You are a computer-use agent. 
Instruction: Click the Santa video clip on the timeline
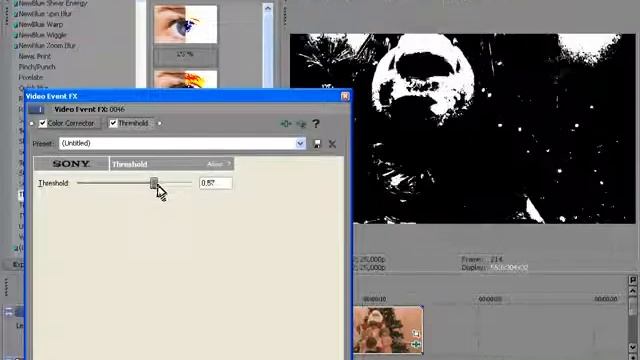coord(388,330)
